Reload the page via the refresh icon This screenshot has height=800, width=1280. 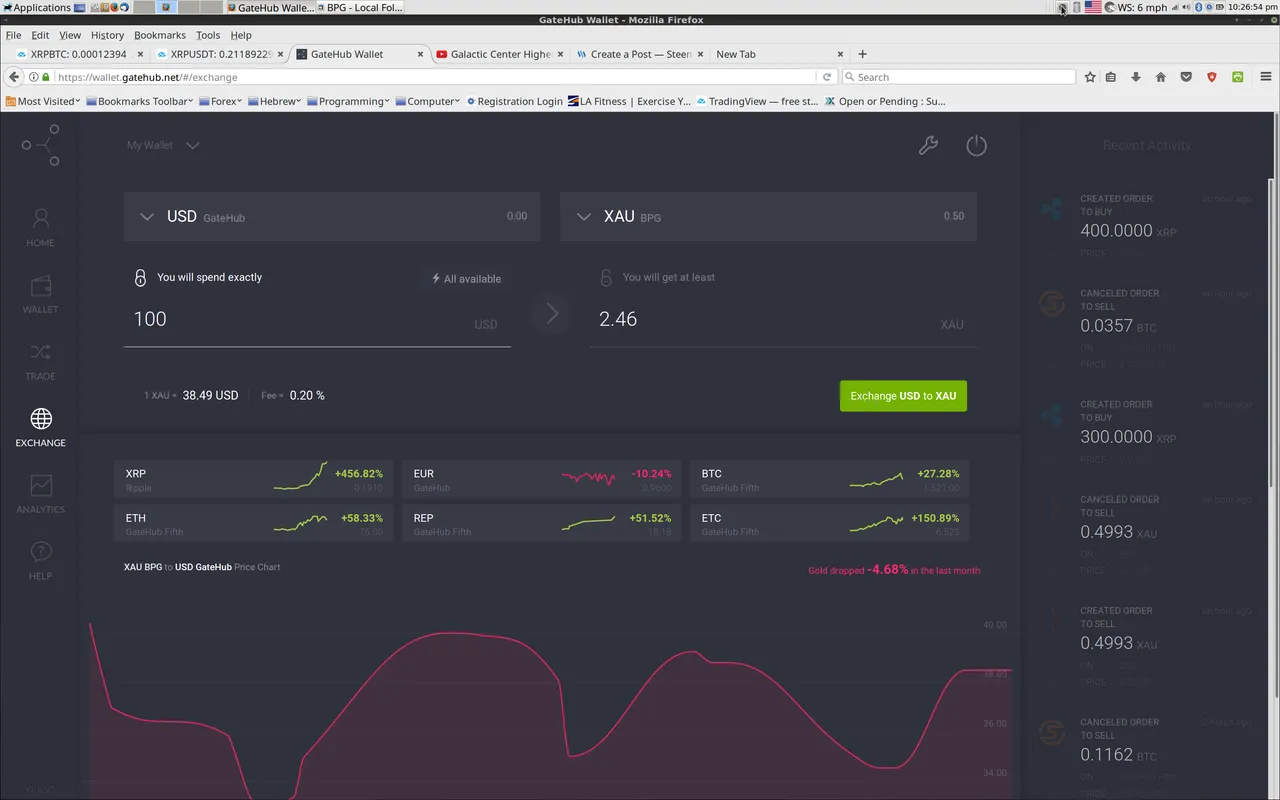coord(827,77)
